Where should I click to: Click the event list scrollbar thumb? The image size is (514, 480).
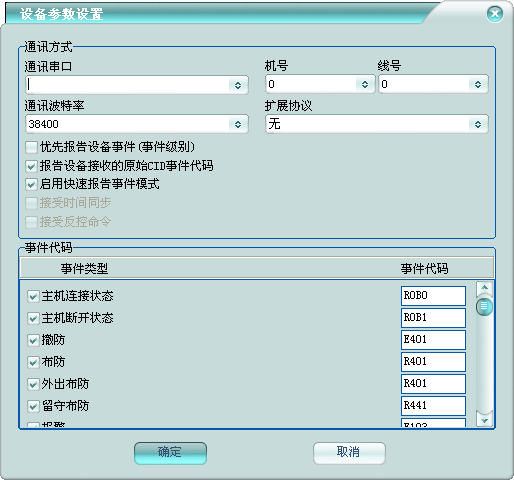484,307
